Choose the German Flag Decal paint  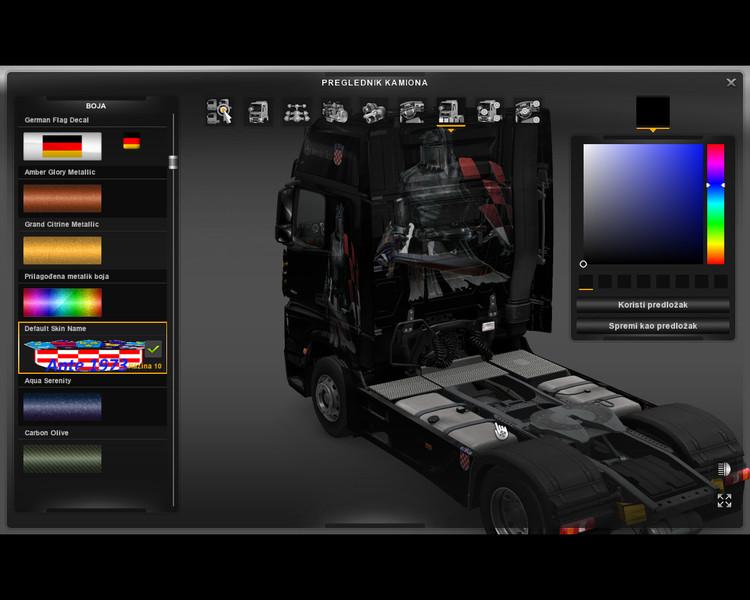click(x=62, y=146)
